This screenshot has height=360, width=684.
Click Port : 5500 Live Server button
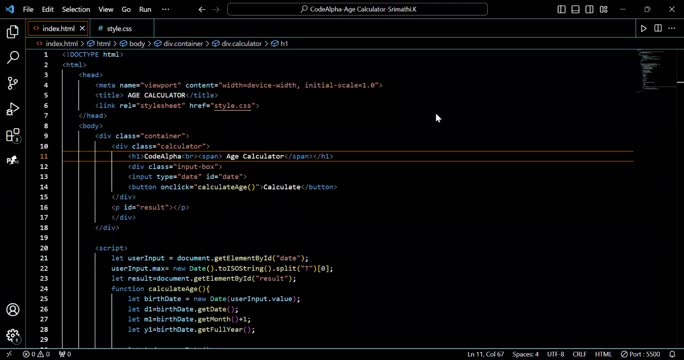(640, 354)
